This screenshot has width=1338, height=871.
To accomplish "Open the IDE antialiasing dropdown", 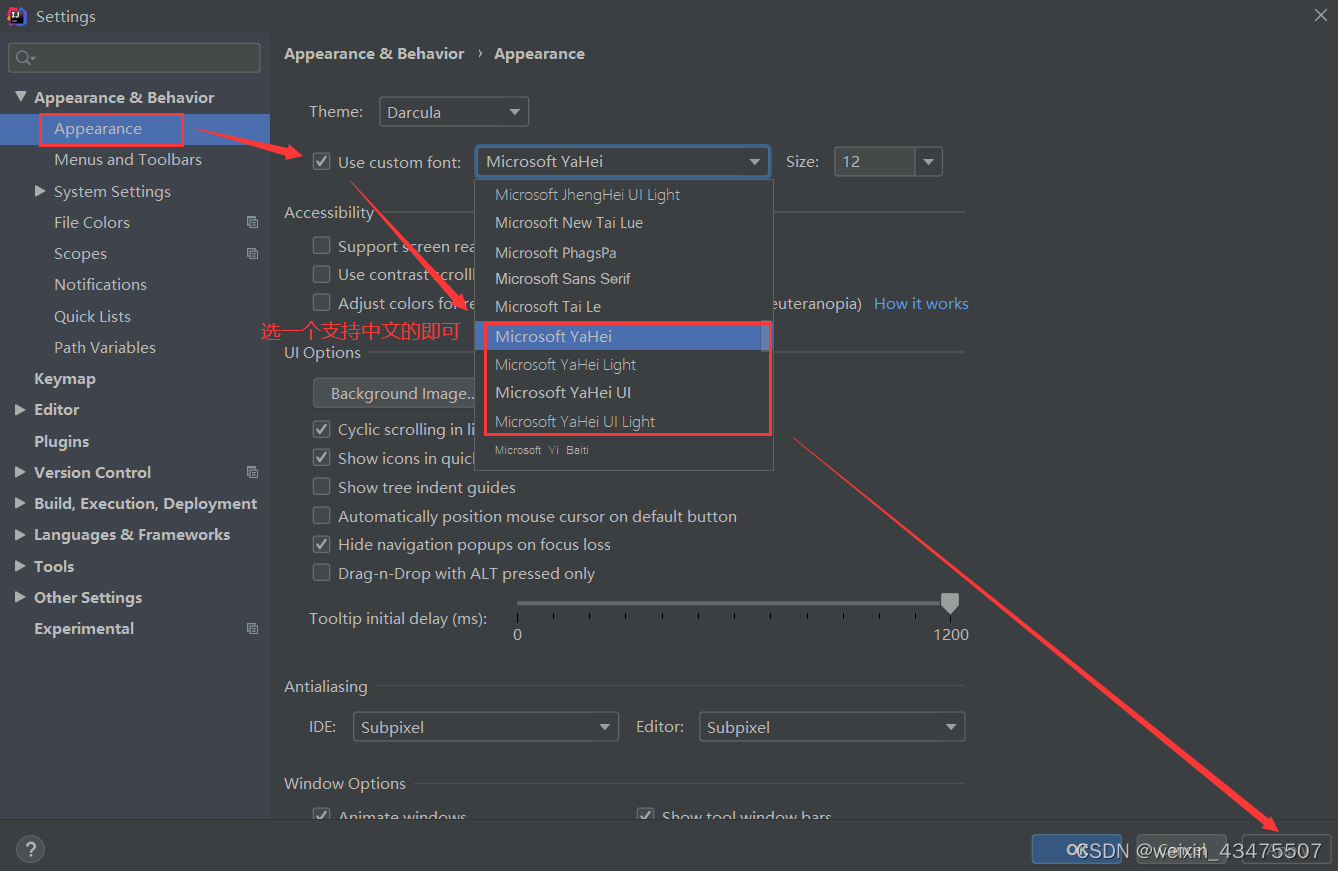I will 485,727.
